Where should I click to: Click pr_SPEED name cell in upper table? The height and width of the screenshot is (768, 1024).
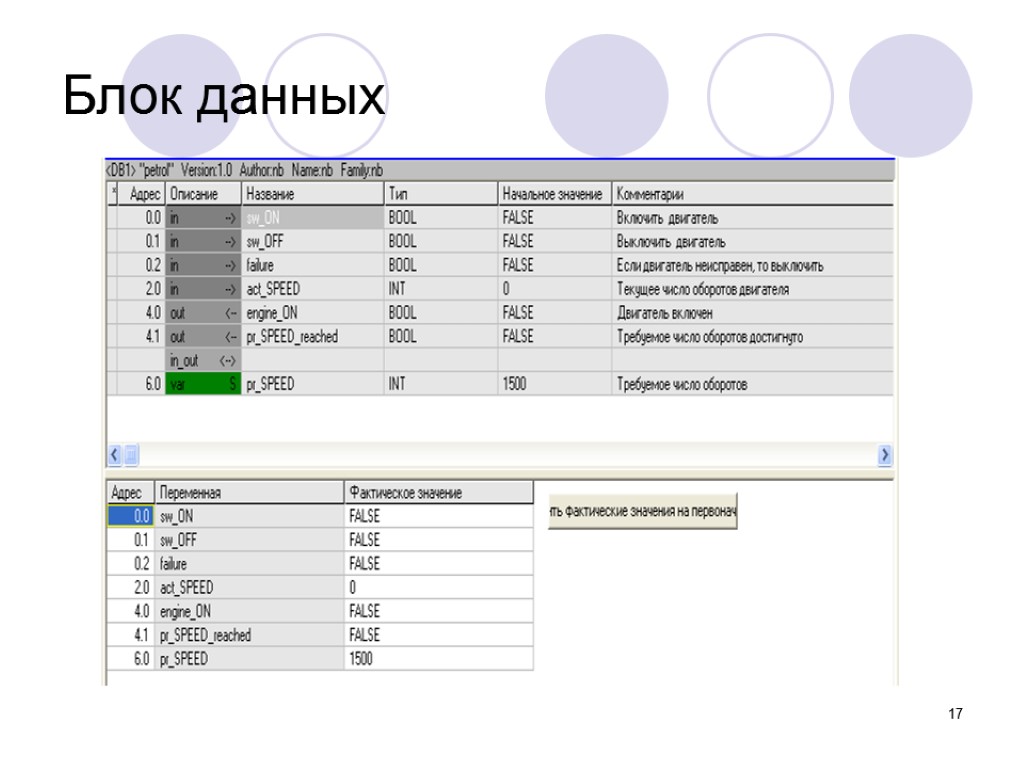313,384
